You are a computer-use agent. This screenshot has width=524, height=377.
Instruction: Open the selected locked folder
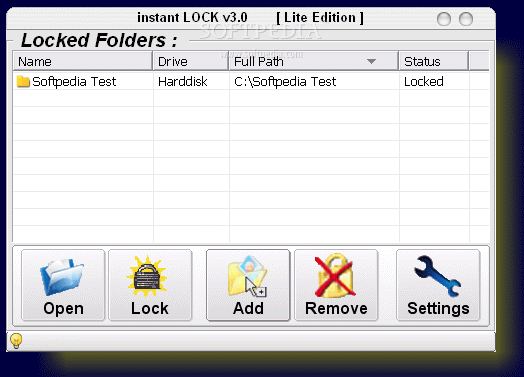click(x=63, y=285)
